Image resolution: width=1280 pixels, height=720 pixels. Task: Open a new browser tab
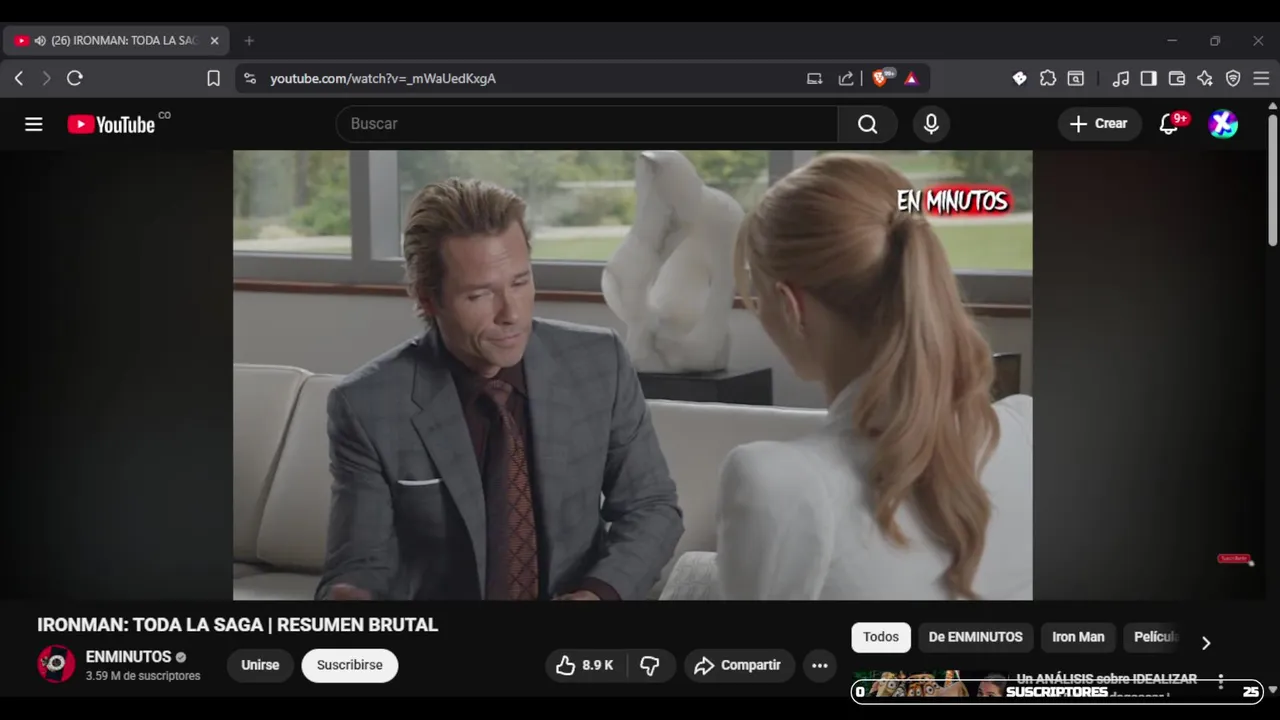[249, 41]
